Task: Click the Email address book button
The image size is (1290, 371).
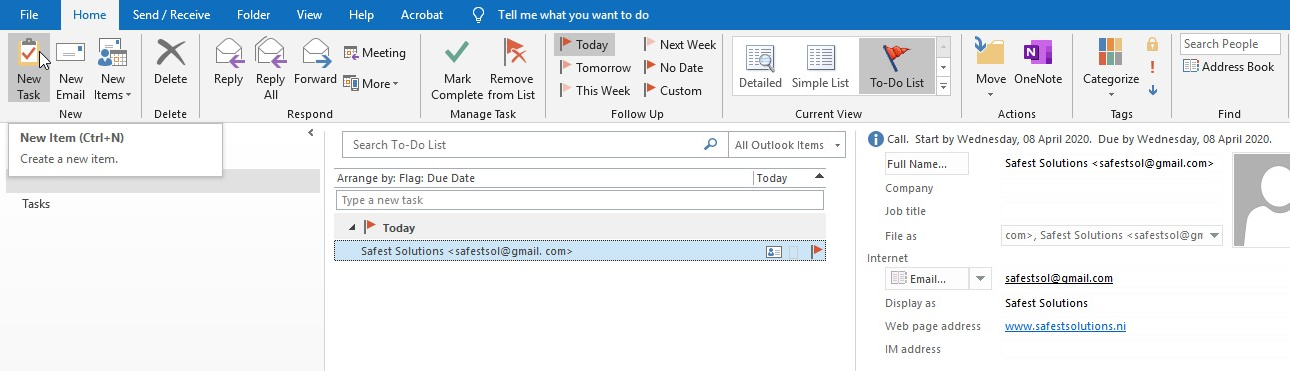Action: click(926, 279)
